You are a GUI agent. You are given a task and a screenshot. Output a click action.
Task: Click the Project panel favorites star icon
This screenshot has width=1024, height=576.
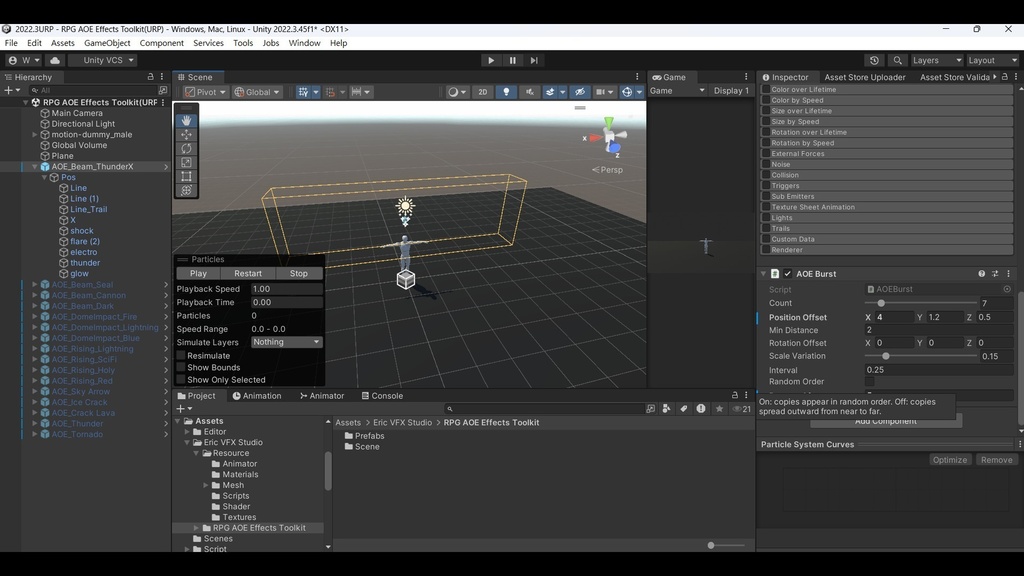coord(719,409)
